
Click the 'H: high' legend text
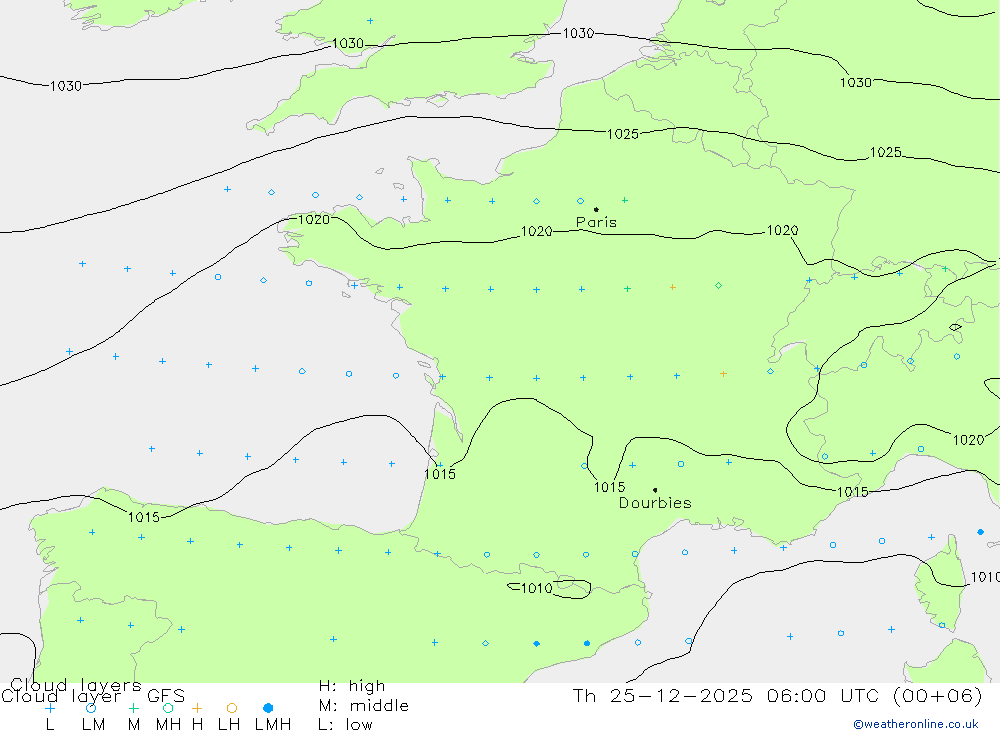351,686
